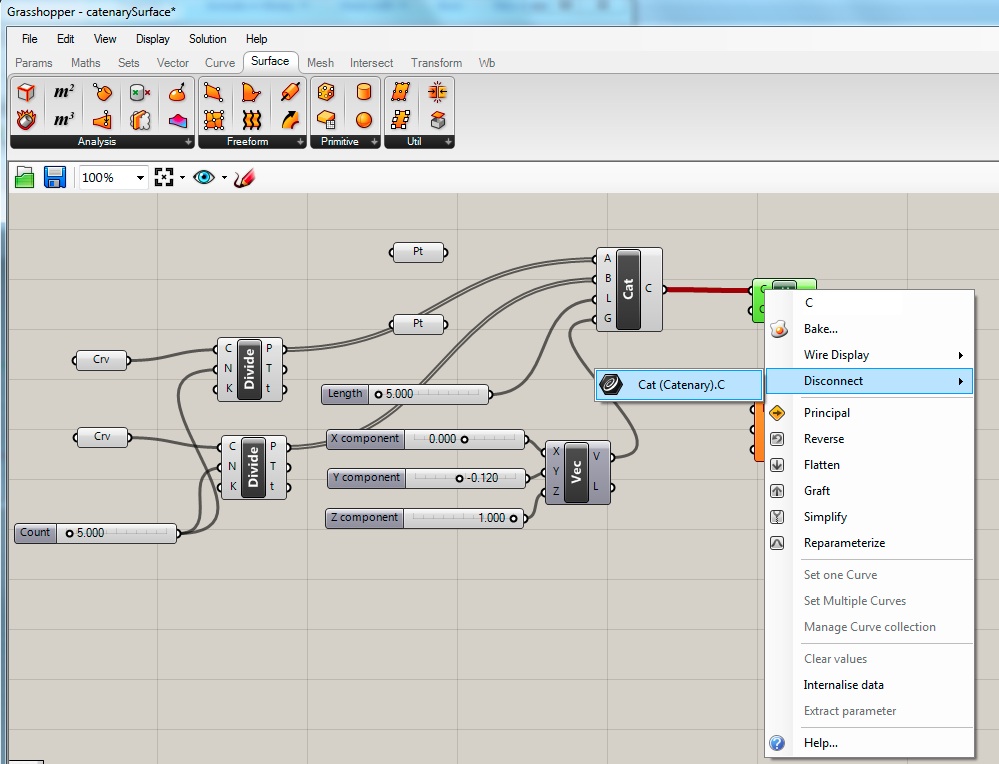Click the Zoom Extents icon
The image size is (999, 764).
click(x=164, y=178)
